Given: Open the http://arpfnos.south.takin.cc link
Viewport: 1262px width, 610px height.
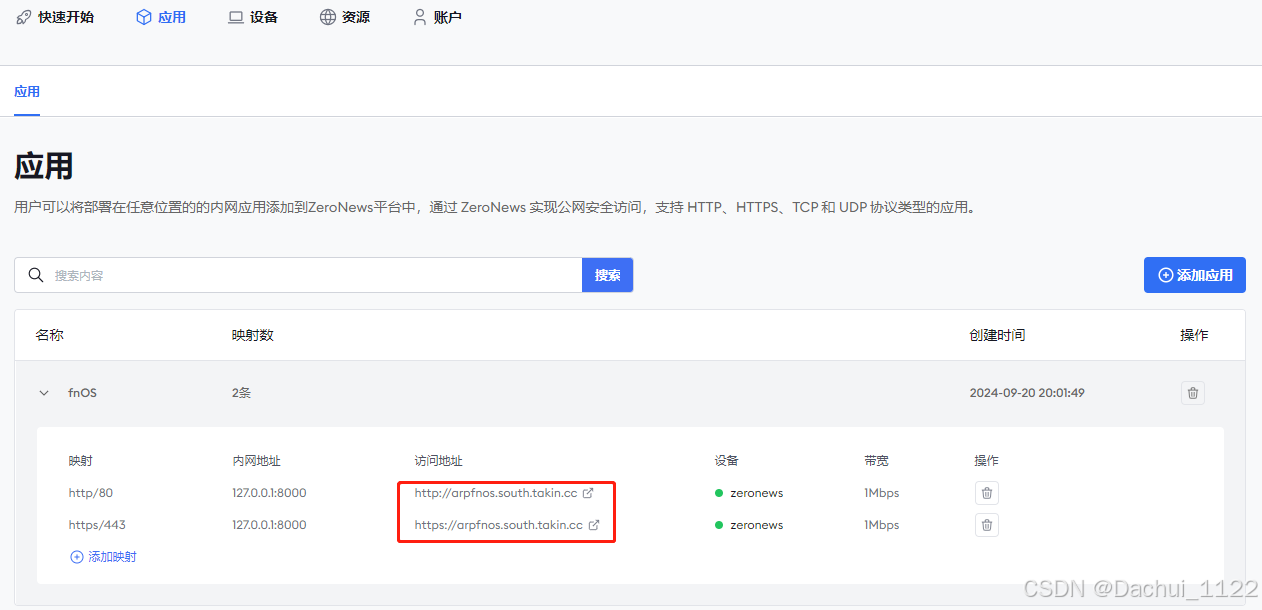Looking at the screenshot, I should pyautogui.click(x=496, y=493).
